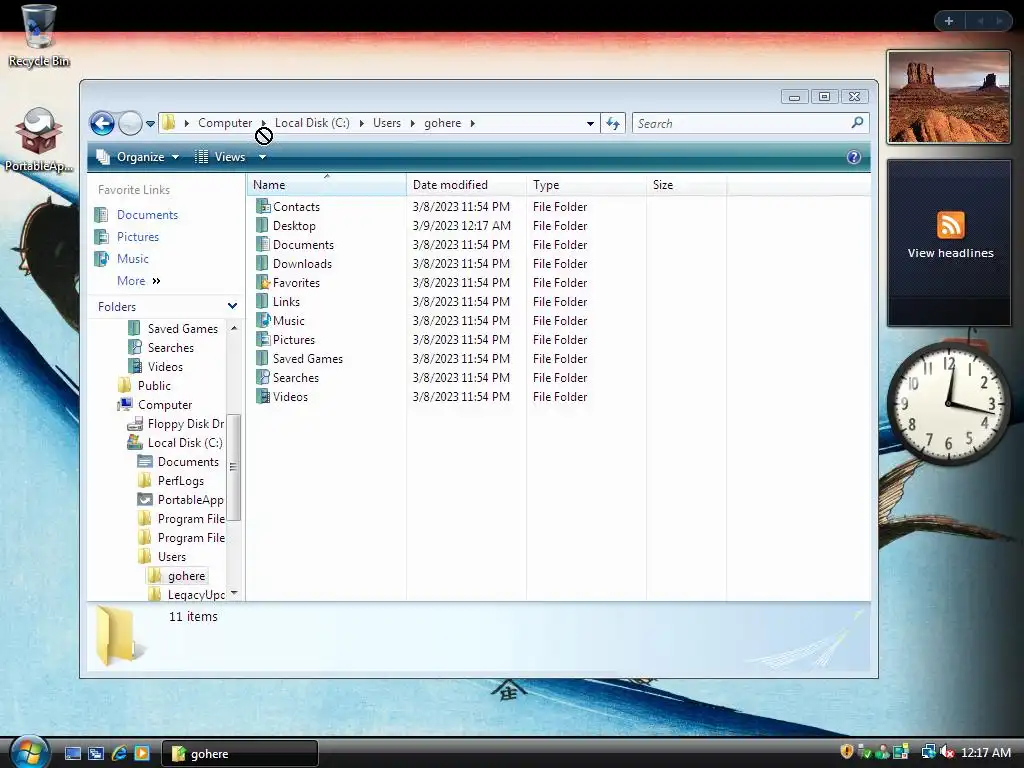
Task: Select Saved Games folder in file list
Action: point(299,359)
